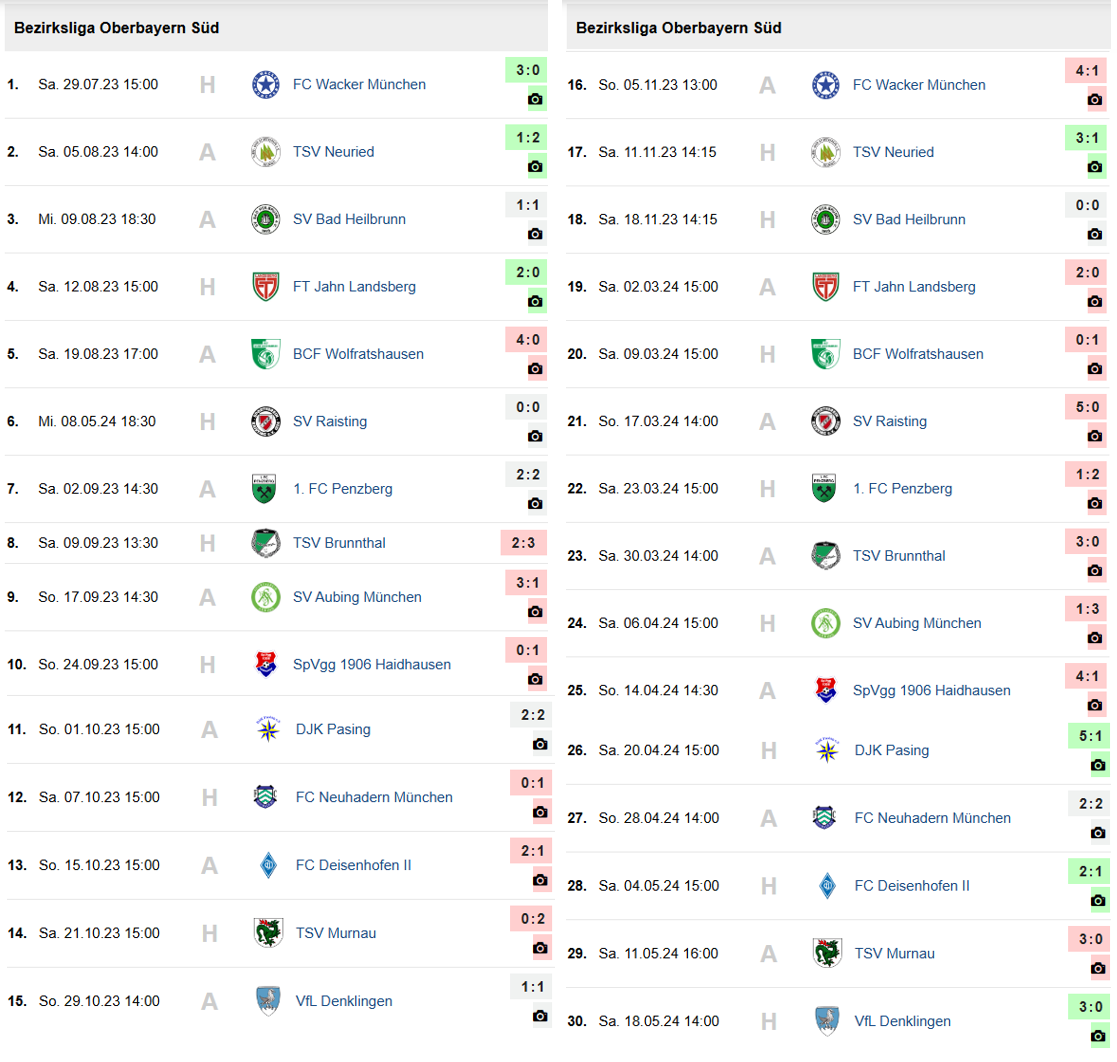This screenshot has width=1117, height=1062.
Task: Click FC Deisenhofen II crest on matchday 13
Action: 268,865
